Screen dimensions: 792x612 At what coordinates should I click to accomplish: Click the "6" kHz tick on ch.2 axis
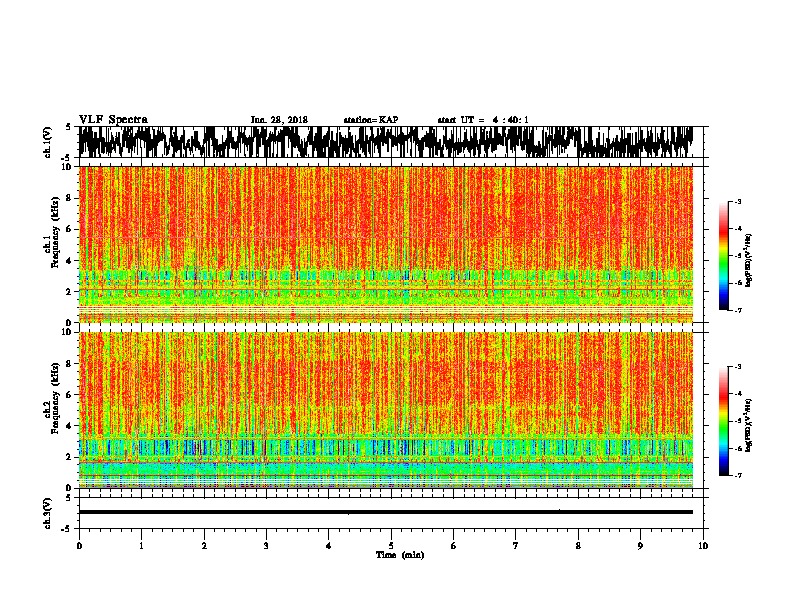tap(70, 394)
